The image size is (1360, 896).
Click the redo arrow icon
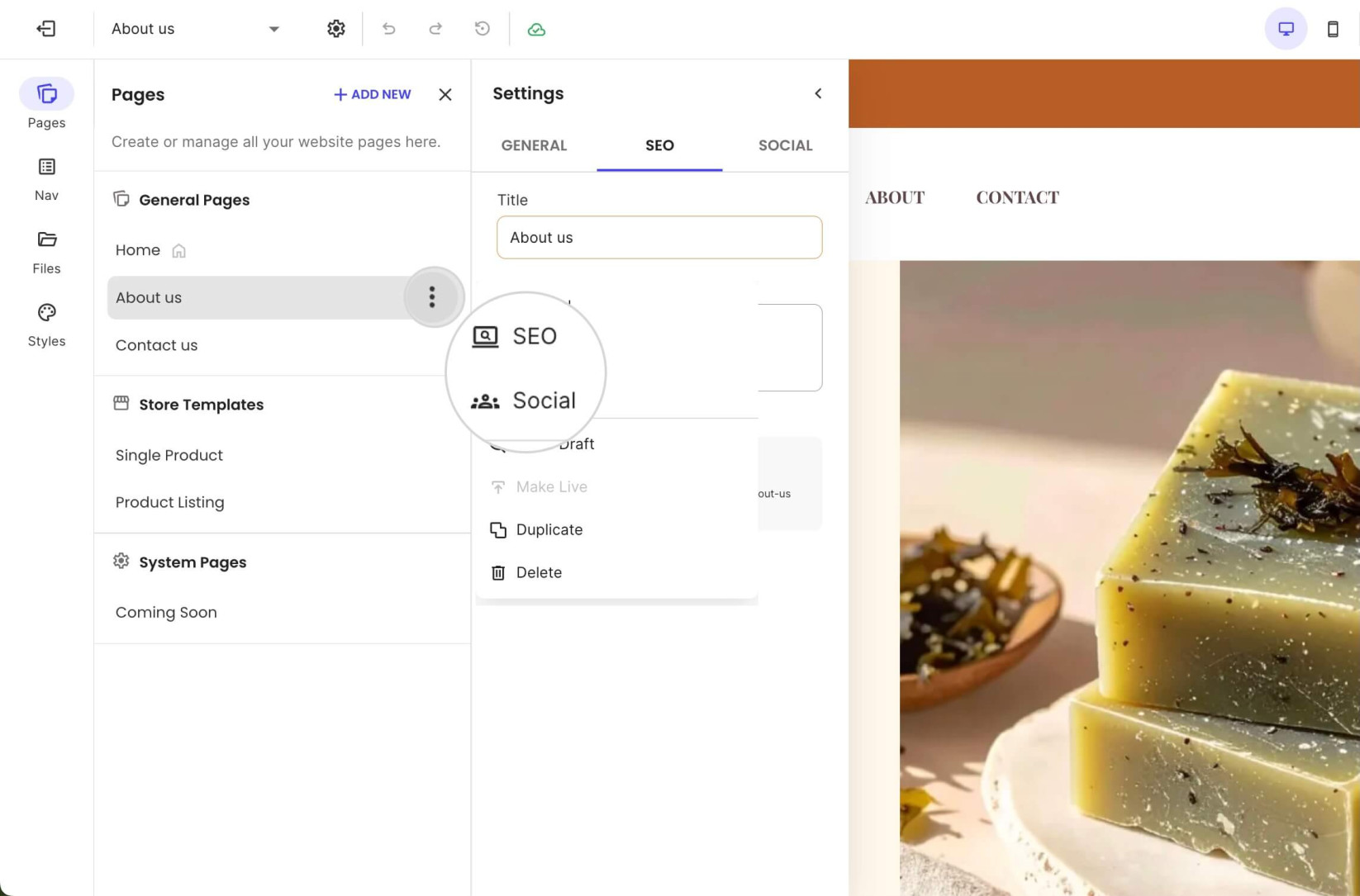coord(435,29)
